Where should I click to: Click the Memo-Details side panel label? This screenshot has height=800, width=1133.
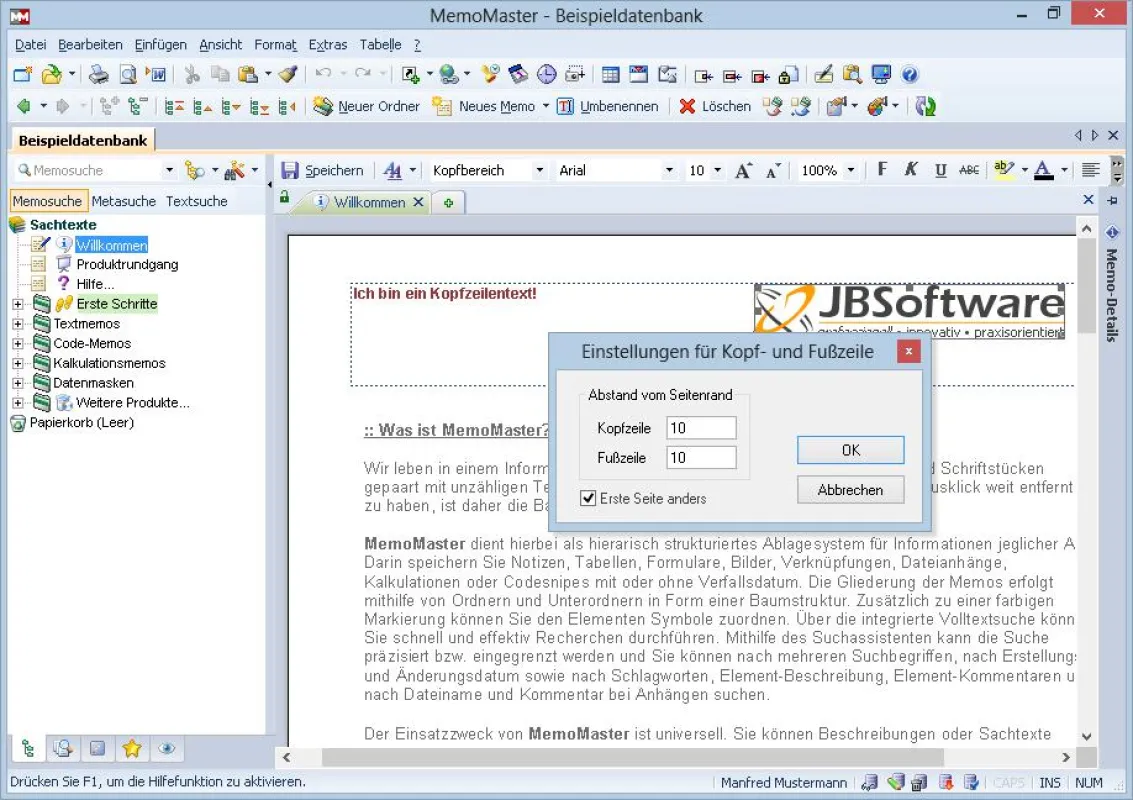1112,295
